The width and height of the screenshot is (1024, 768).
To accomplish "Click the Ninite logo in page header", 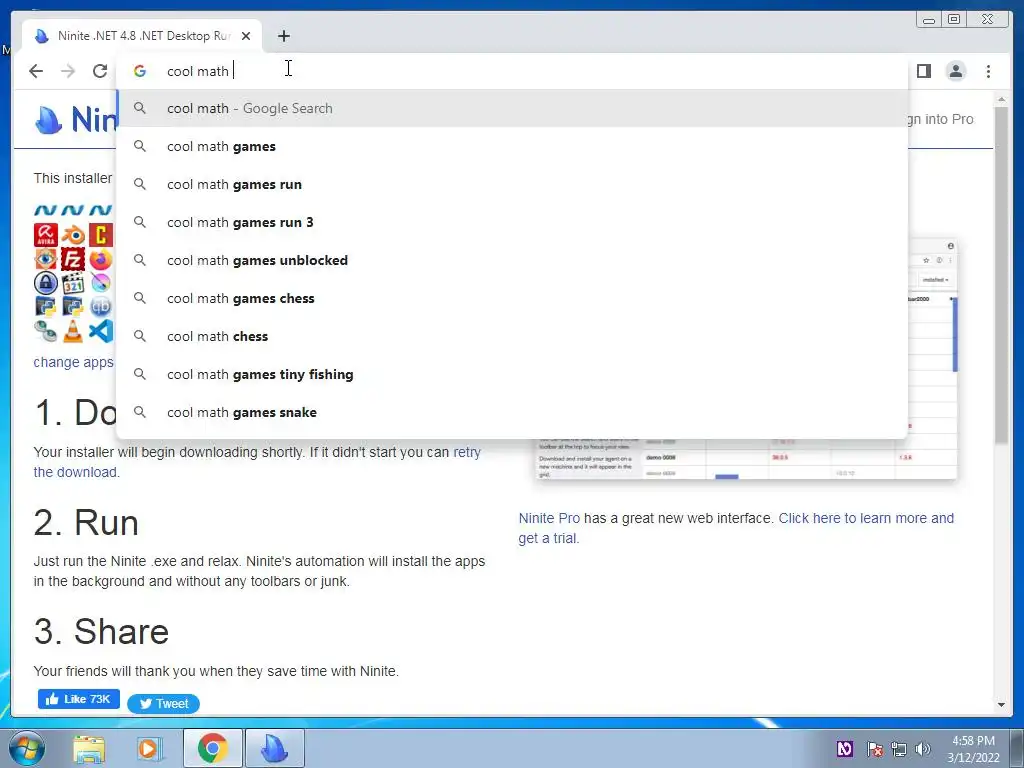I will click(74, 120).
